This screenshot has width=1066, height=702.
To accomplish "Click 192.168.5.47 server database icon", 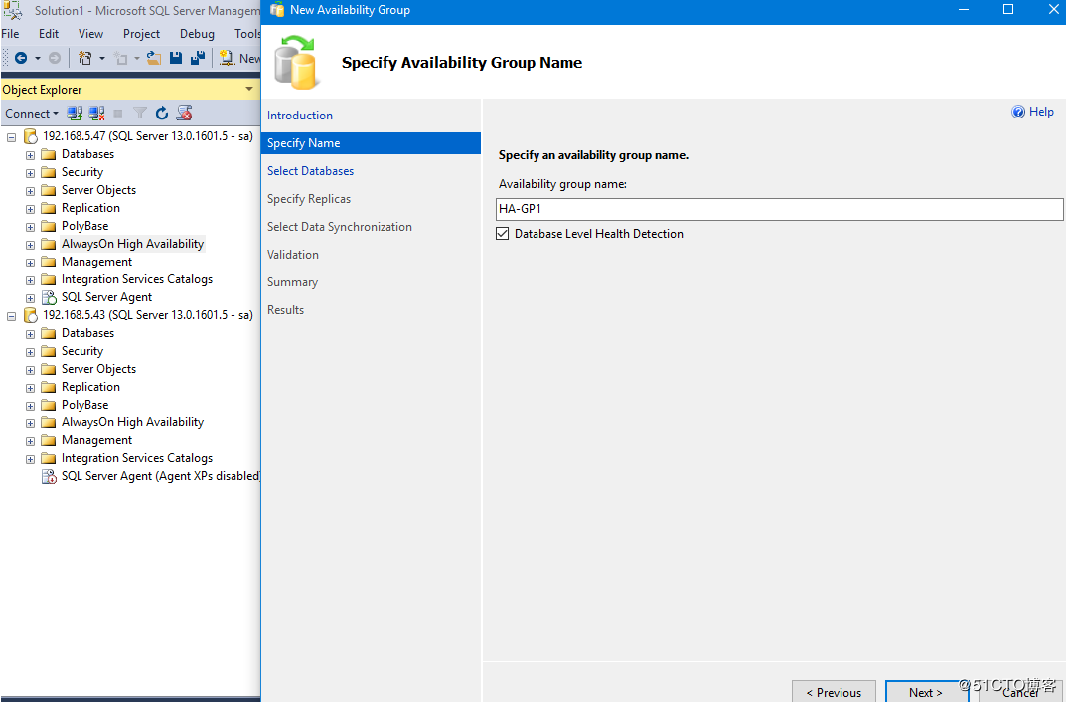I will click(x=31, y=136).
